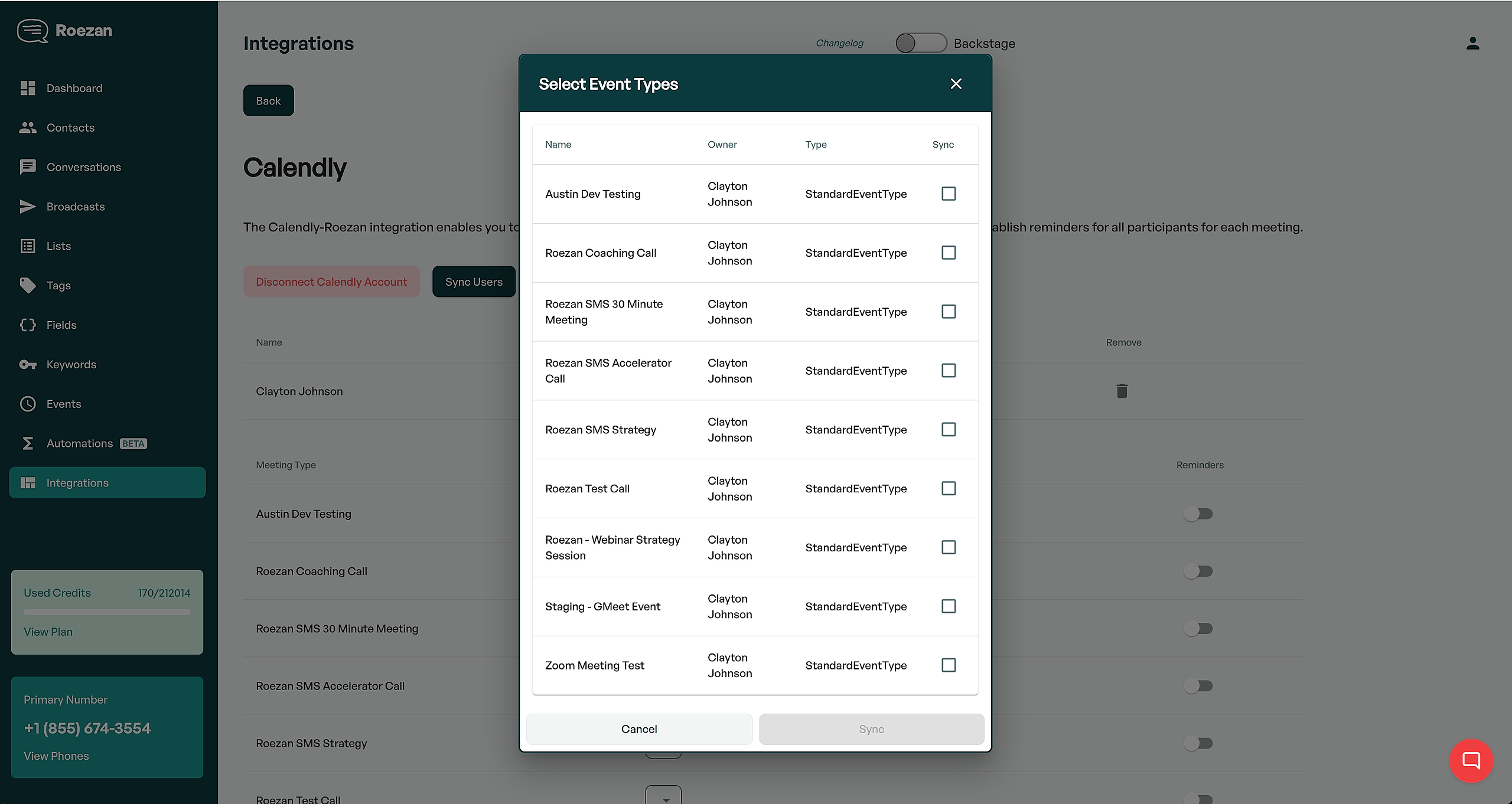Screen dimensions: 1512x804
Task: Open the red chat support bubble
Action: coord(1471,760)
